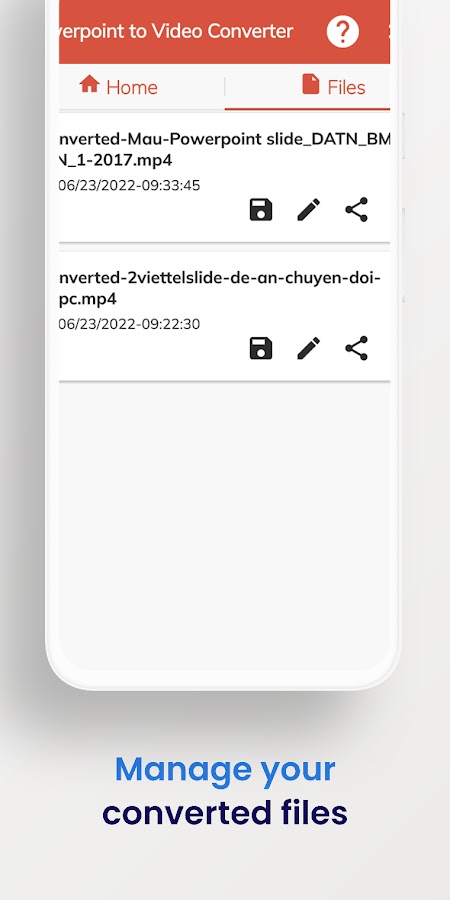Tap the document icon in Files tab

(x=310, y=84)
